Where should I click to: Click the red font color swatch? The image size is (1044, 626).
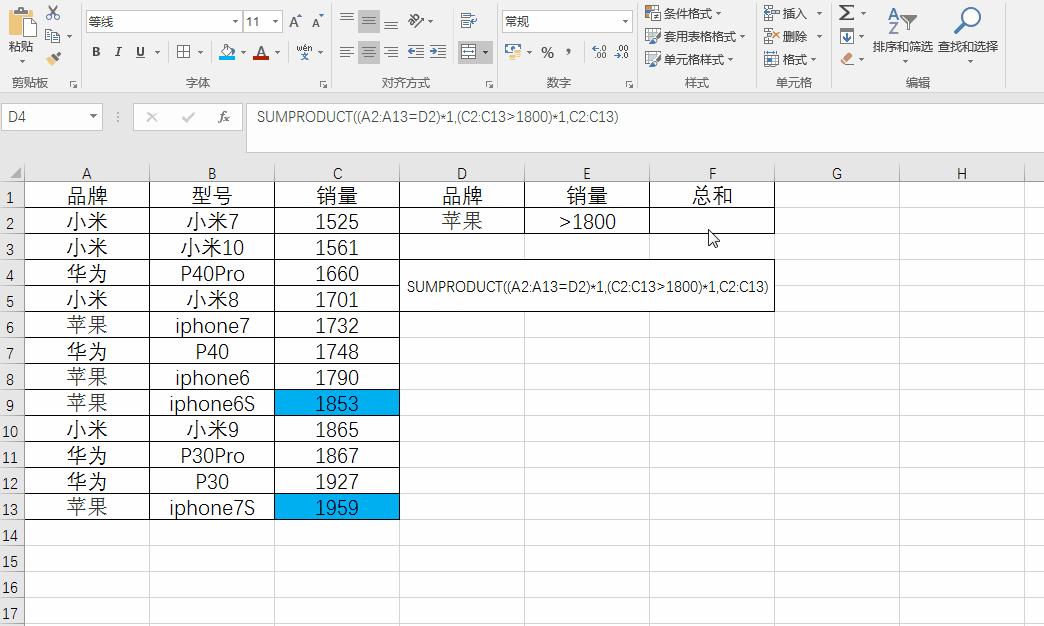point(262,58)
